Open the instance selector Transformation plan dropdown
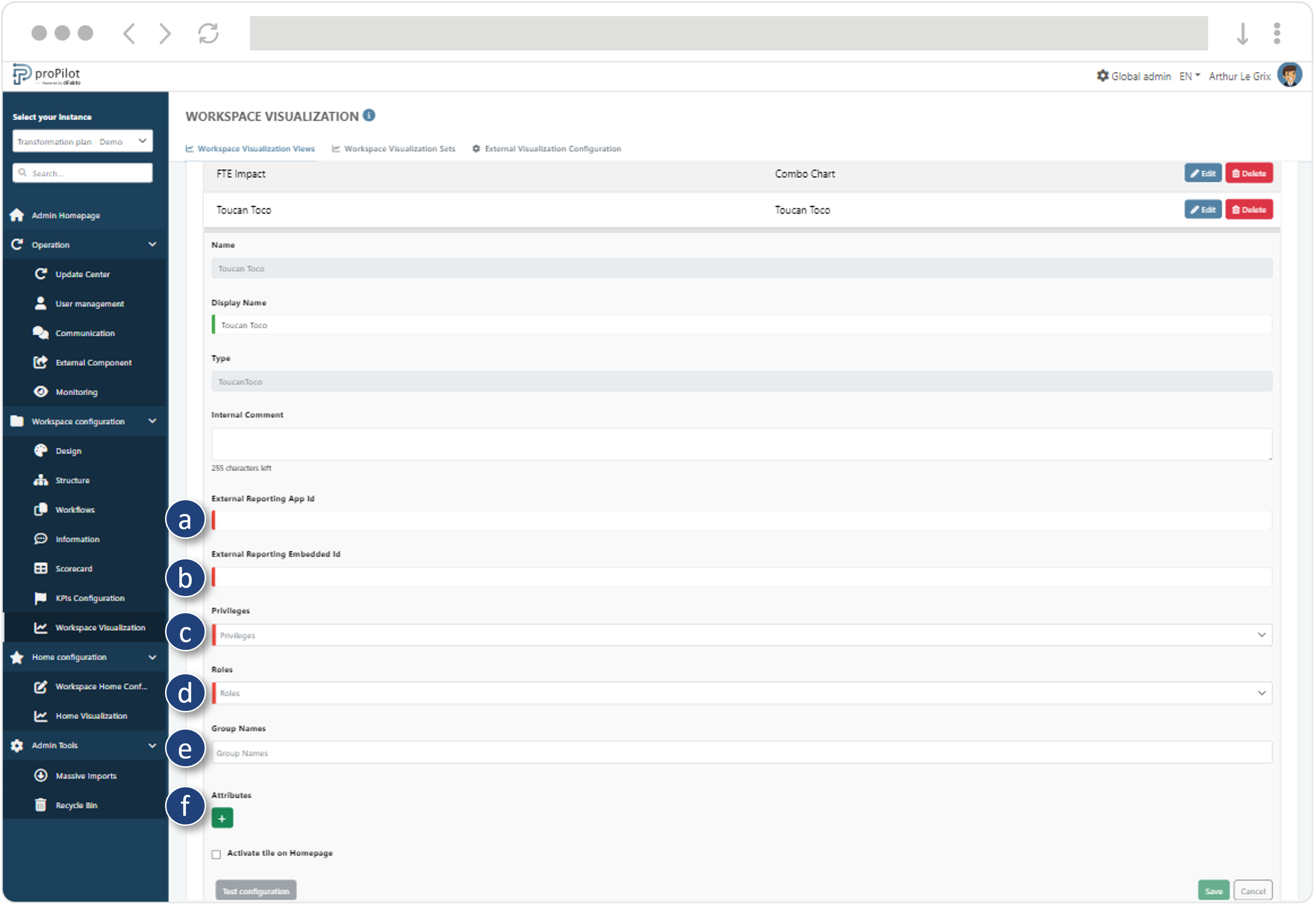 click(x=83, y=141)
